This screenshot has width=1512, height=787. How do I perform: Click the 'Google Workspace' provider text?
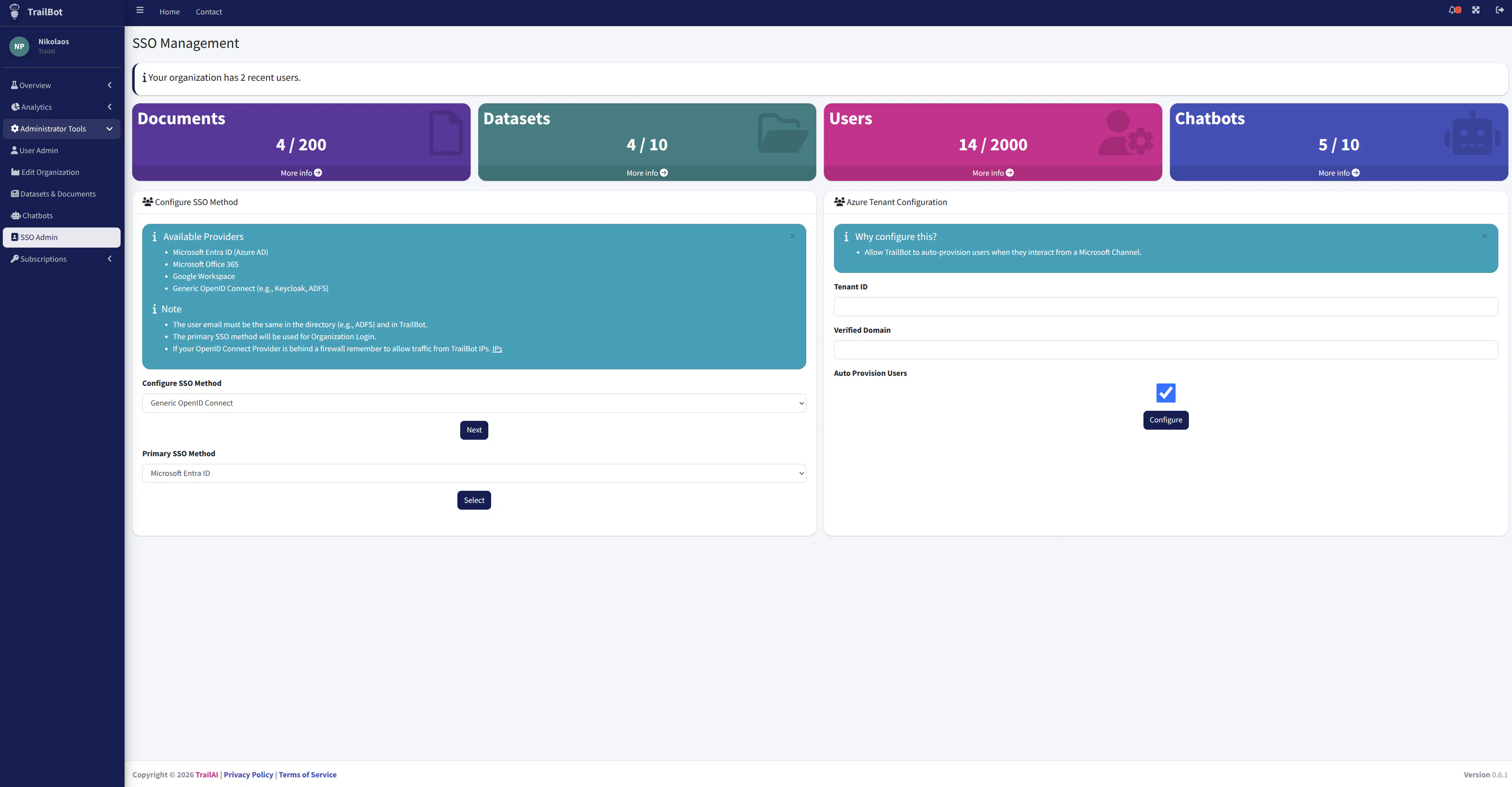pyautogui.click(x=204, y=277)
